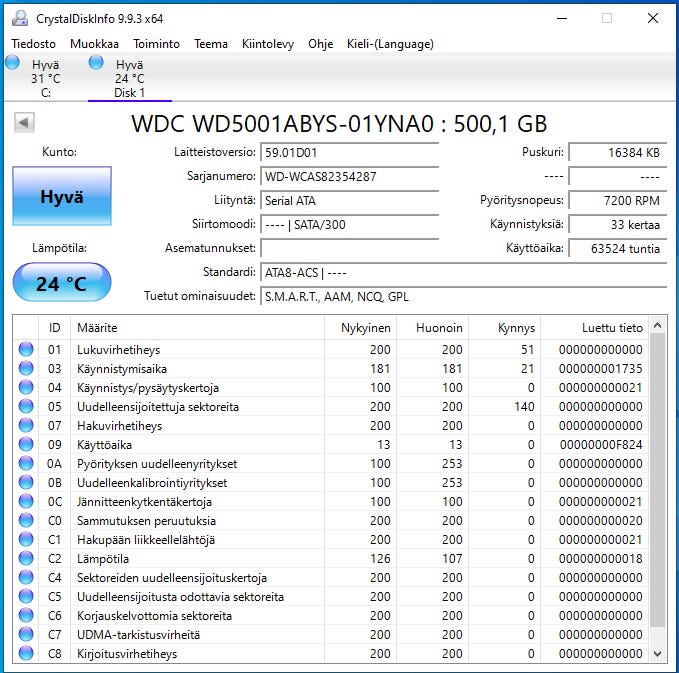This screenshot has width=679, height=673.
Task: Click the Luettu tieto column header
Action: coord(594,328)
